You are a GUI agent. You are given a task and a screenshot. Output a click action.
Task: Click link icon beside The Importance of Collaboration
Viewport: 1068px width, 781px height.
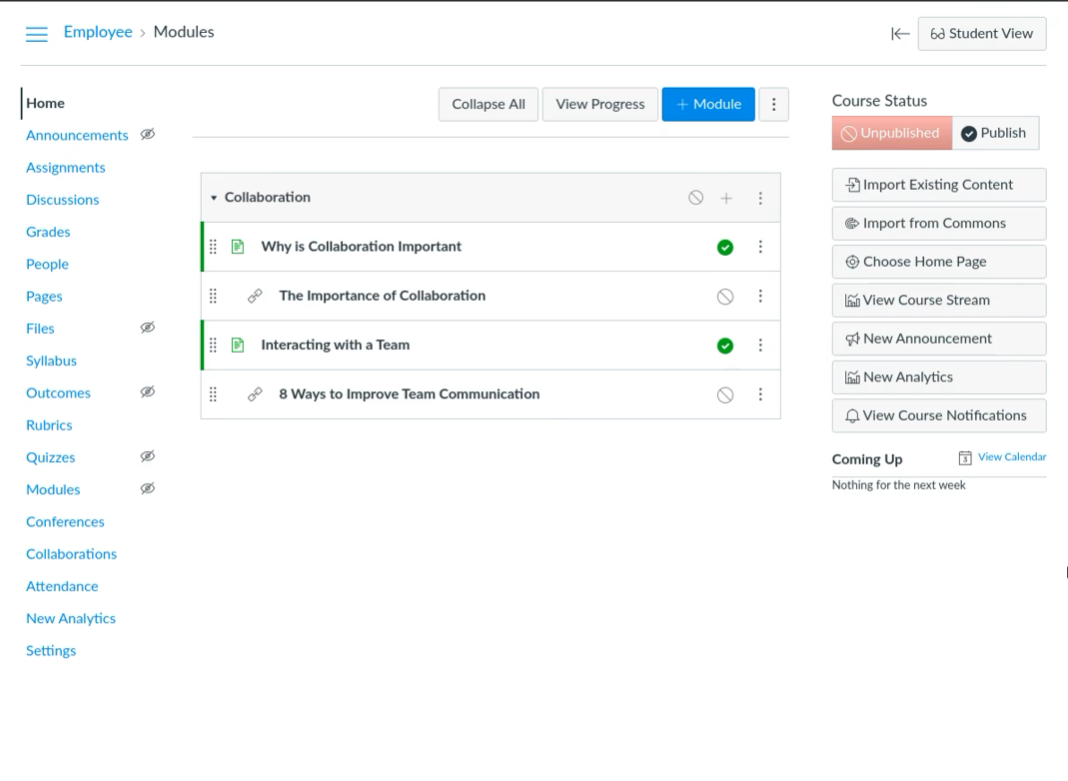tap(255, 296)
